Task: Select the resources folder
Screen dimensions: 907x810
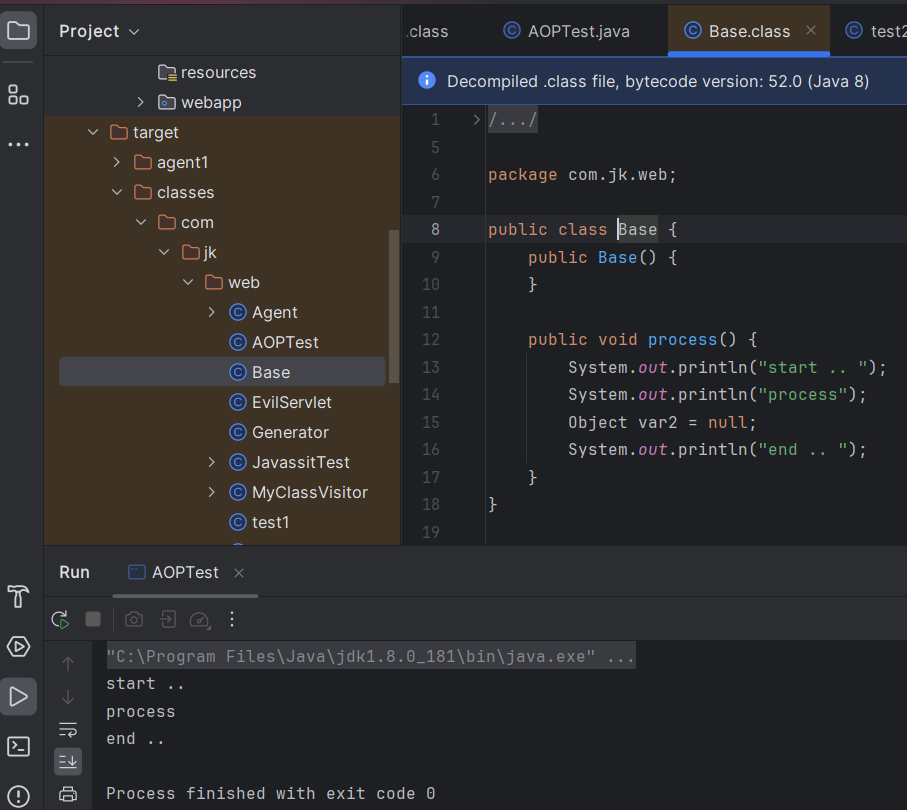Action: point(207,72)
